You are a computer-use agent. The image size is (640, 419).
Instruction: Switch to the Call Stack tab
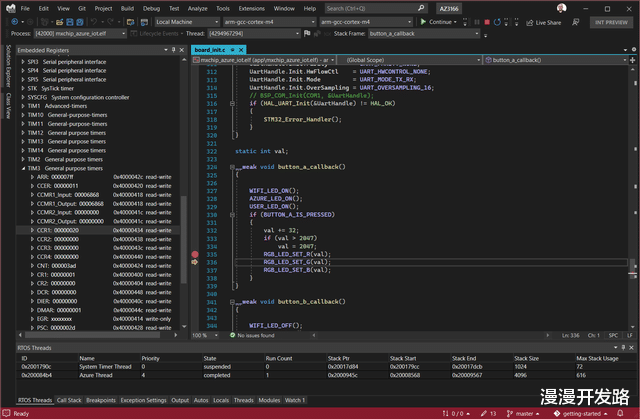(x=69, y=400)
